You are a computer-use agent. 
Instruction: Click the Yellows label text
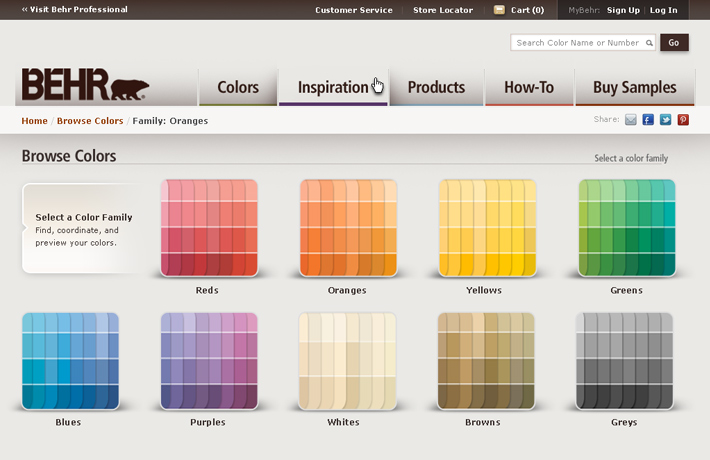[x=484, y=290]
